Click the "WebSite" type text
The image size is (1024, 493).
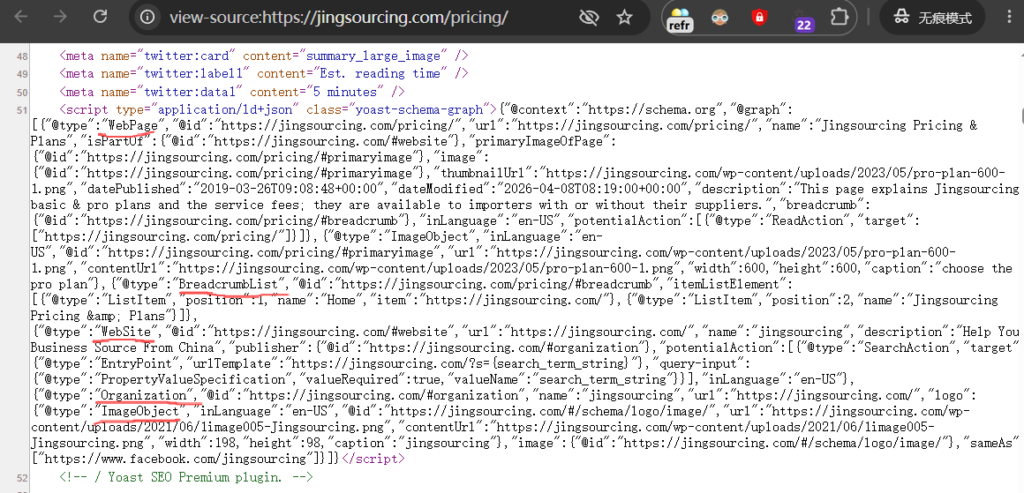123,332
